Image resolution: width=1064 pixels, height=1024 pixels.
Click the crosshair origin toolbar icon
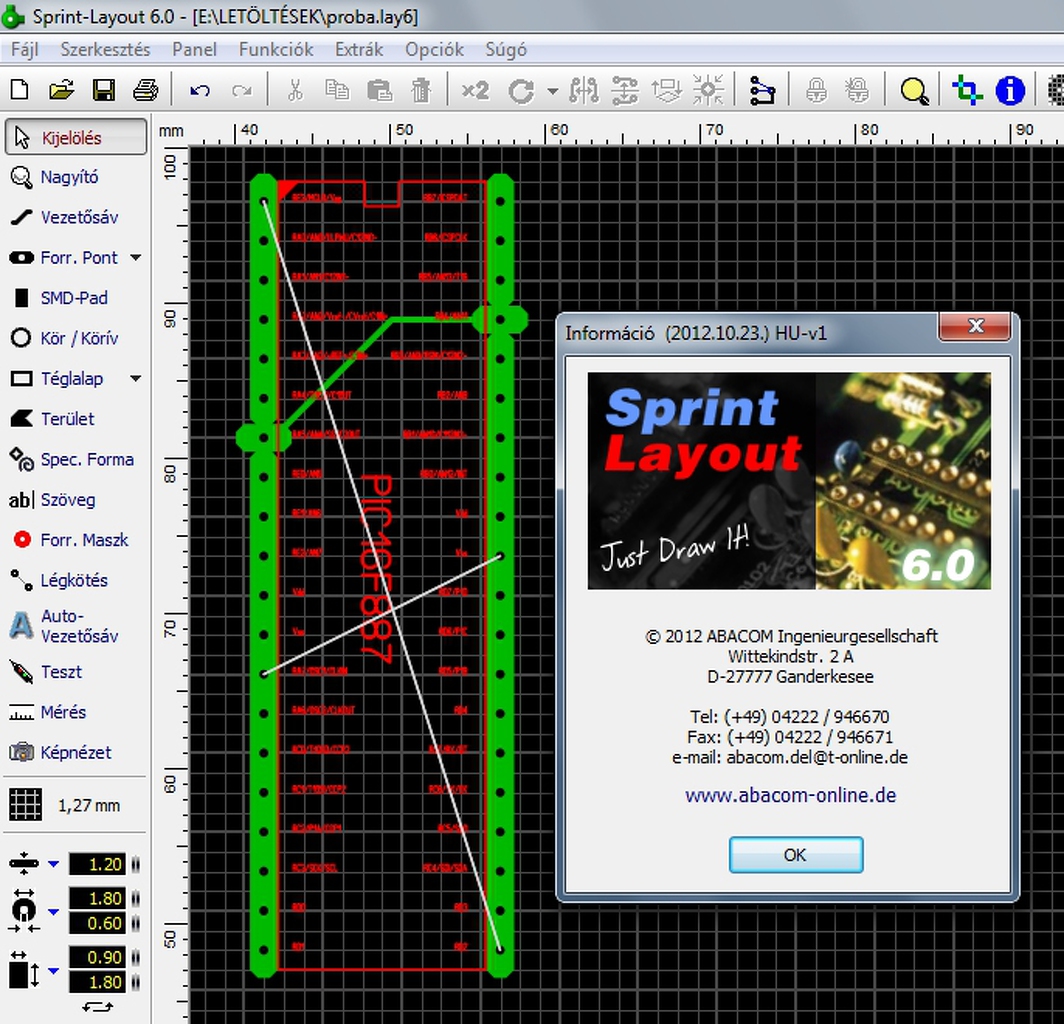coord(967,90)
